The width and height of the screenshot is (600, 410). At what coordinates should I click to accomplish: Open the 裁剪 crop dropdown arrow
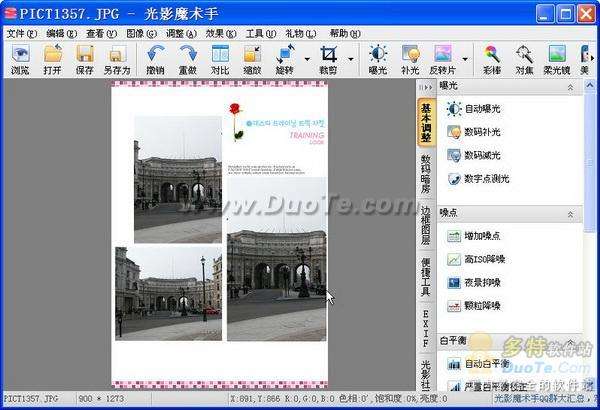[351, 59]
